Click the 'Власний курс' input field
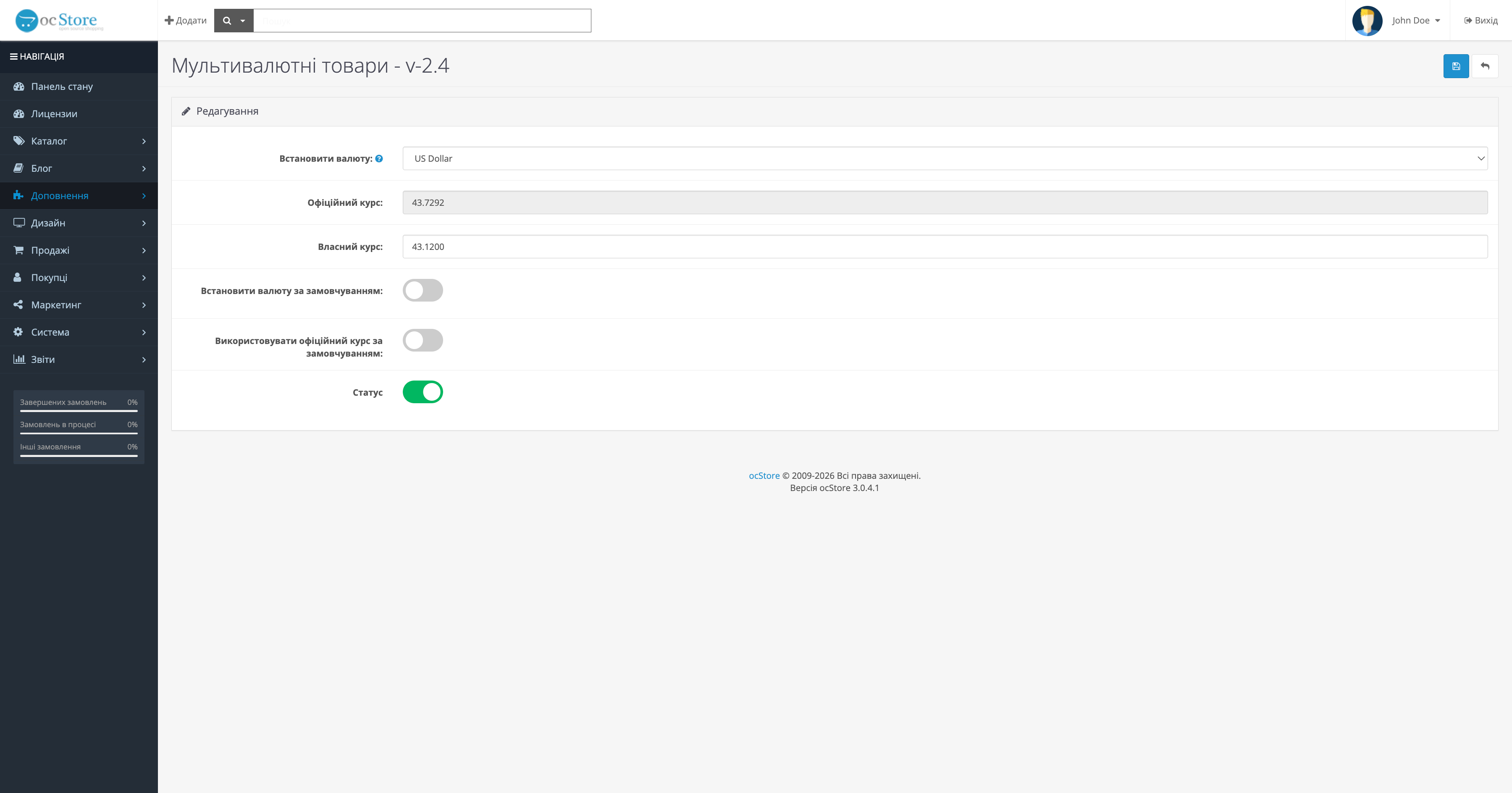Viewport: 1512px width, 793px height. coord(945,247)
